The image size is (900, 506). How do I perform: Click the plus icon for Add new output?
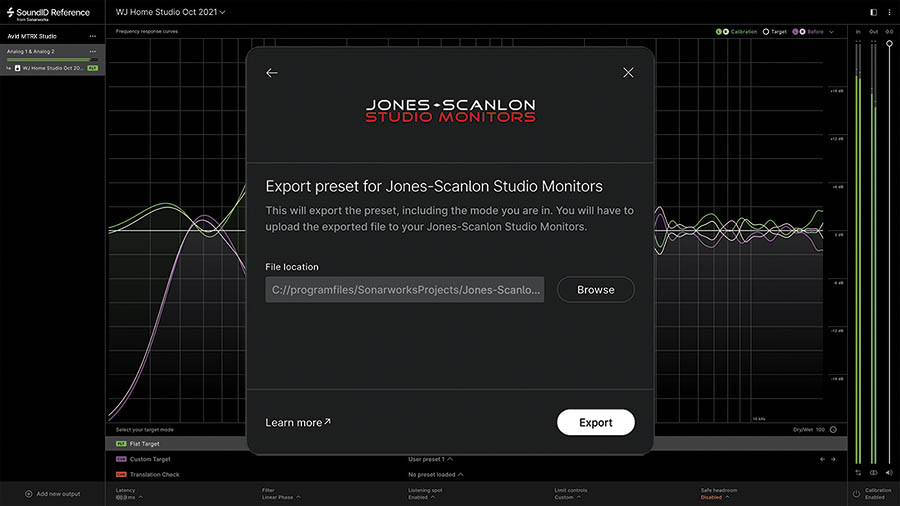tap(28, 493)
